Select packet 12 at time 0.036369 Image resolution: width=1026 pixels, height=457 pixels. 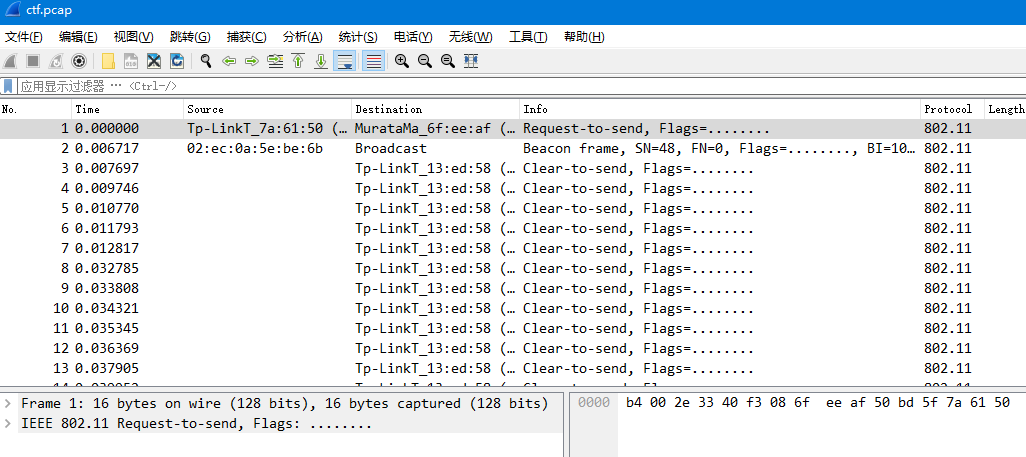tap(513, 348)
